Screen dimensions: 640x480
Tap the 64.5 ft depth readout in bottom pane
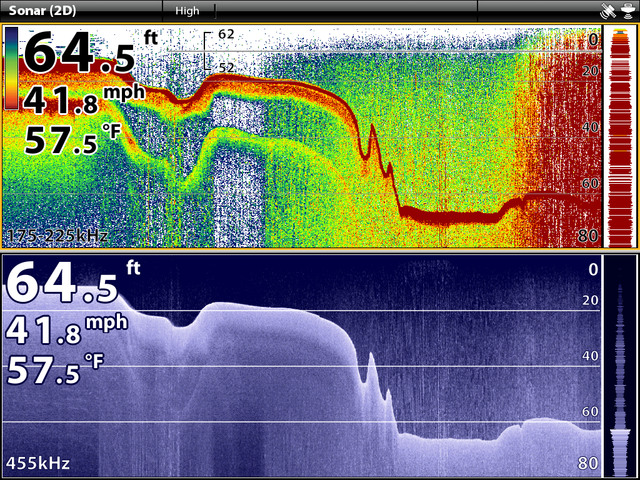tap(73, 283)
